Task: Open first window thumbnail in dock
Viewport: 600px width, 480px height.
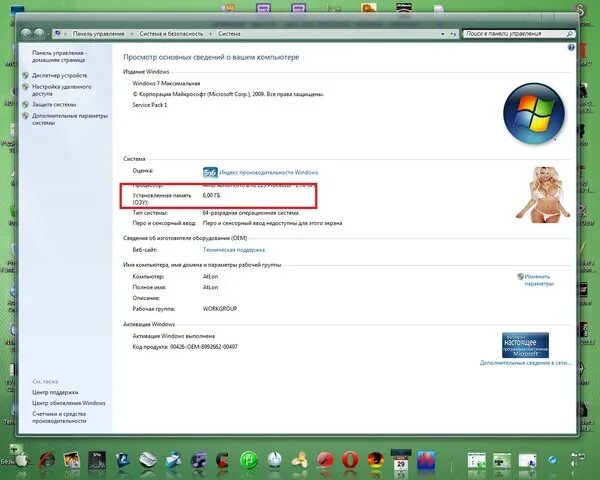Action: pyautogui.click(x=476, y=460)
